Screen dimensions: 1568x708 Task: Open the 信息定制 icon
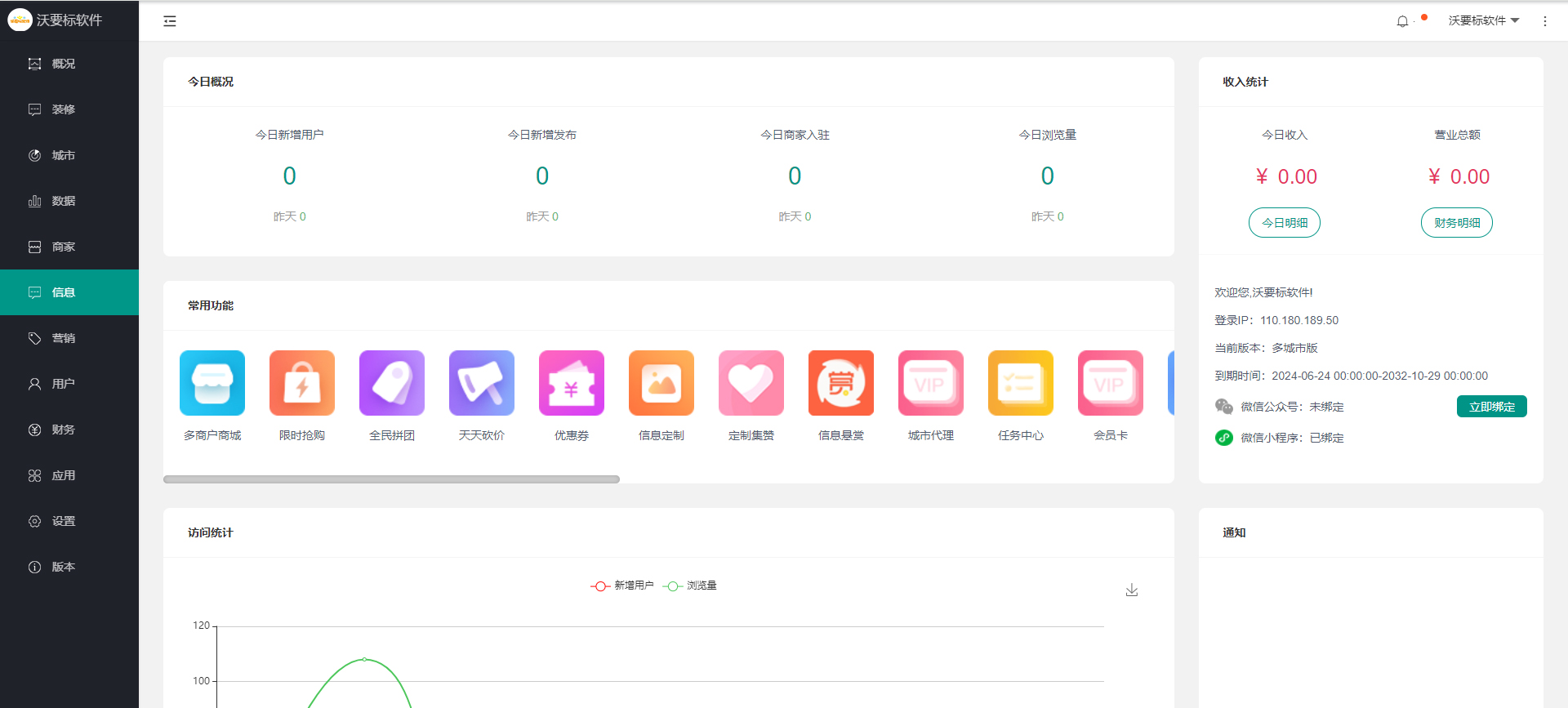pyautogui.click(x=661, y=383)
